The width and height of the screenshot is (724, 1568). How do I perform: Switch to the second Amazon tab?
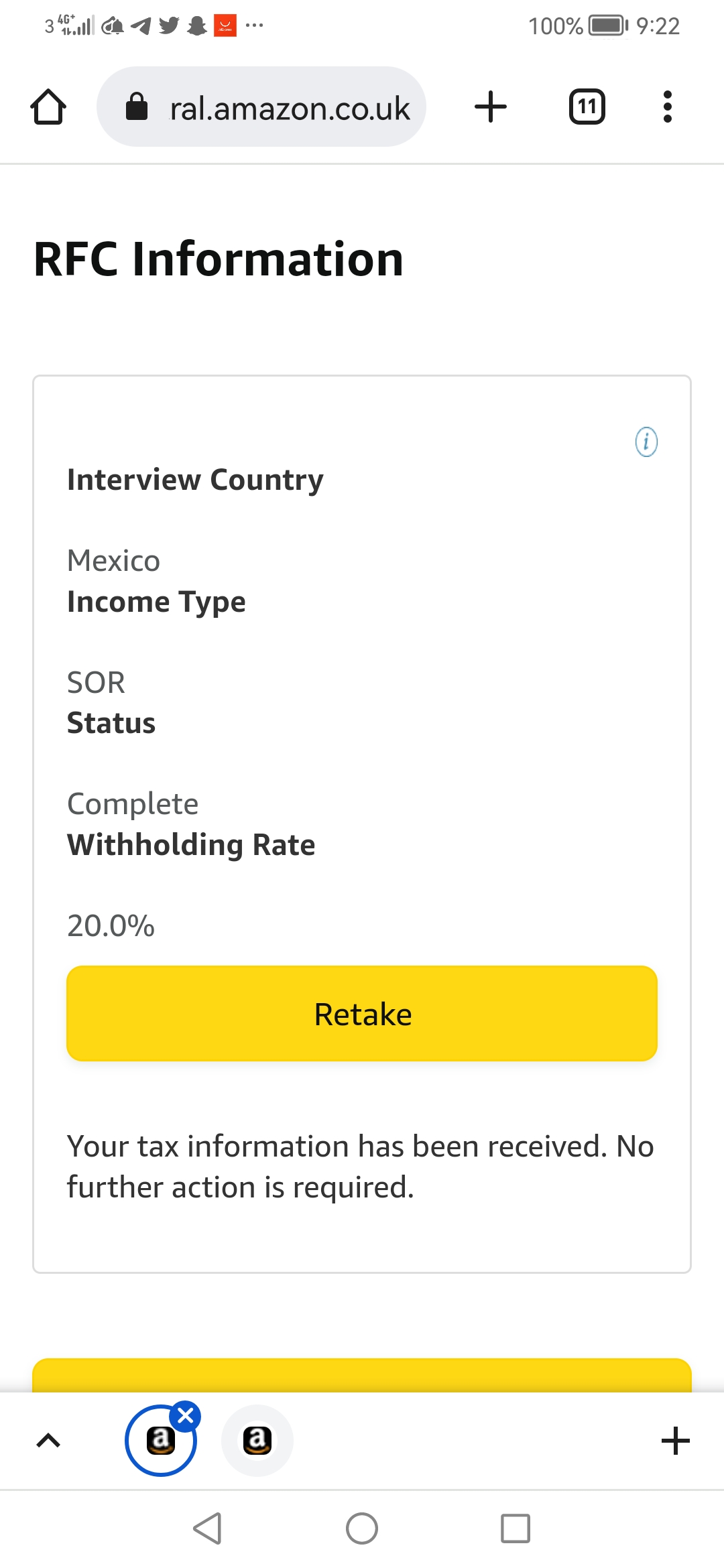(x=257, y=1441)
